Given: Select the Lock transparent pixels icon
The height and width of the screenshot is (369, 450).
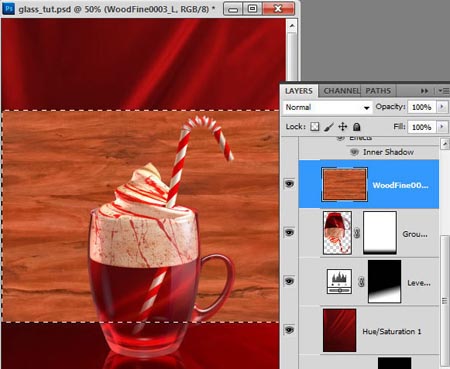Looking at the screenshot, I should point(315,127).
